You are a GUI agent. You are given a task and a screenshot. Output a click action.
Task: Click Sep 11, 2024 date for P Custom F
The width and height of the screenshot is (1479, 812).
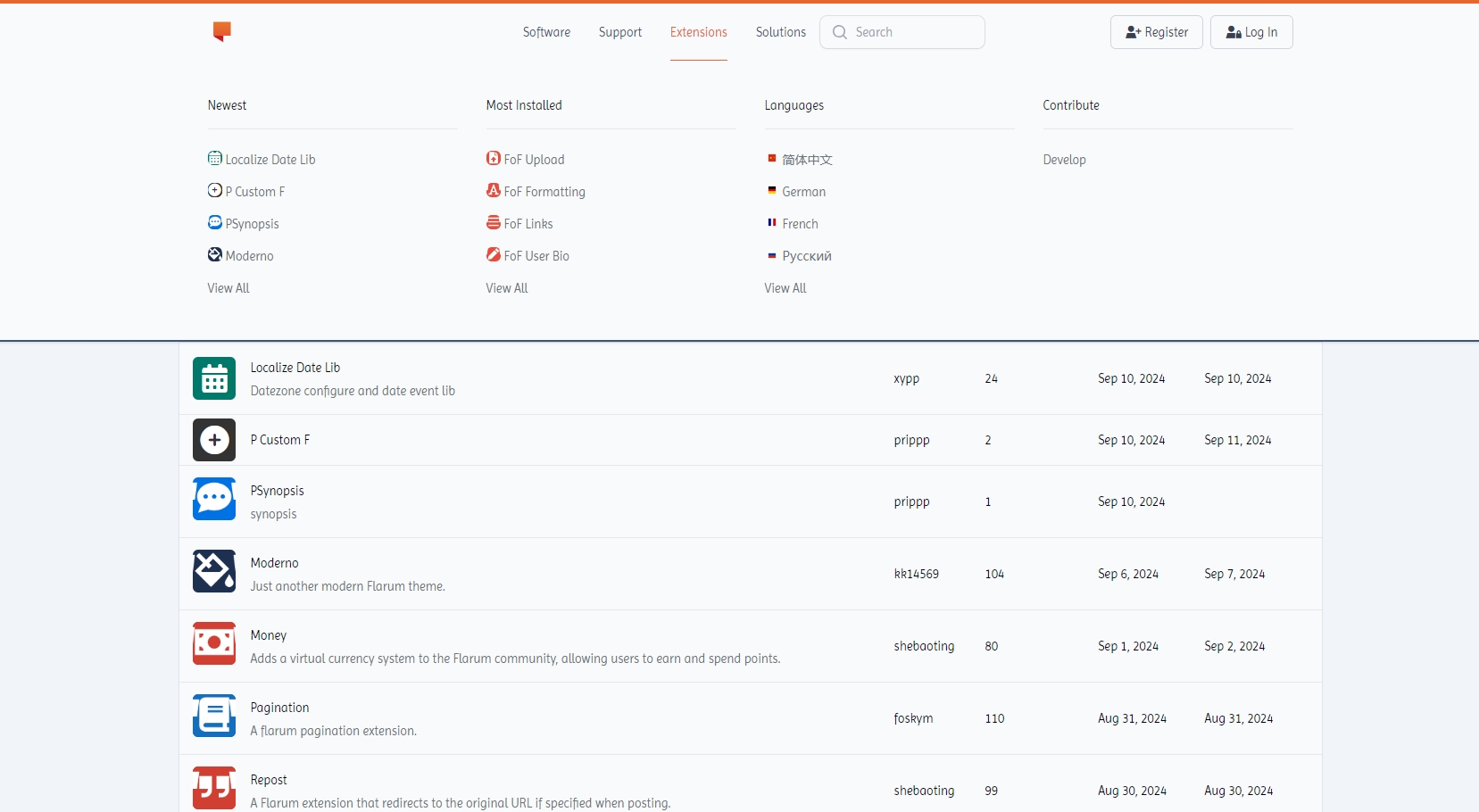click(x=1238, y=440)
